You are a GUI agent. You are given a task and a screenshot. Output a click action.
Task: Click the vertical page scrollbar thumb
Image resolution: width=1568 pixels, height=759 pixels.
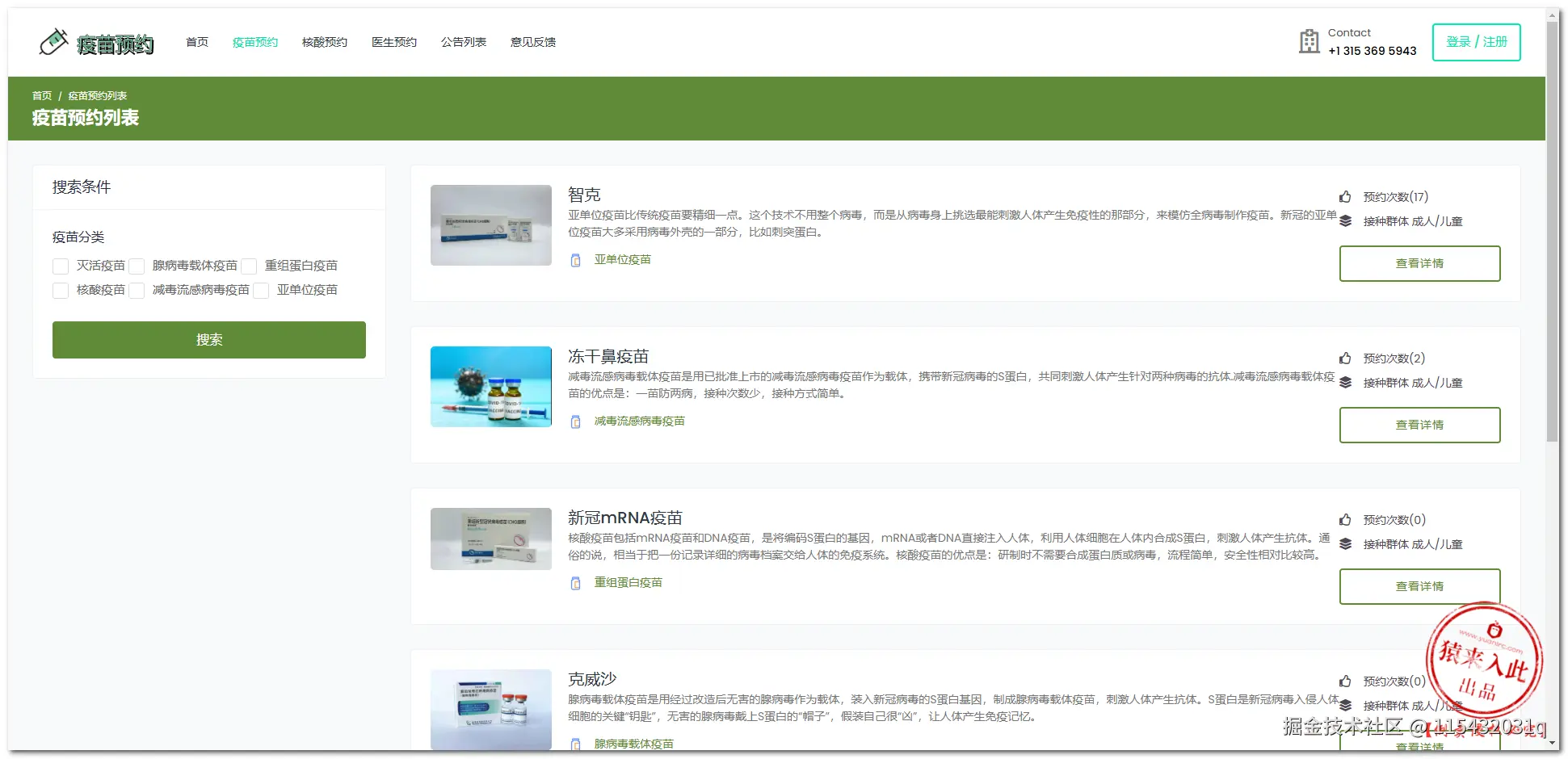1553,230
